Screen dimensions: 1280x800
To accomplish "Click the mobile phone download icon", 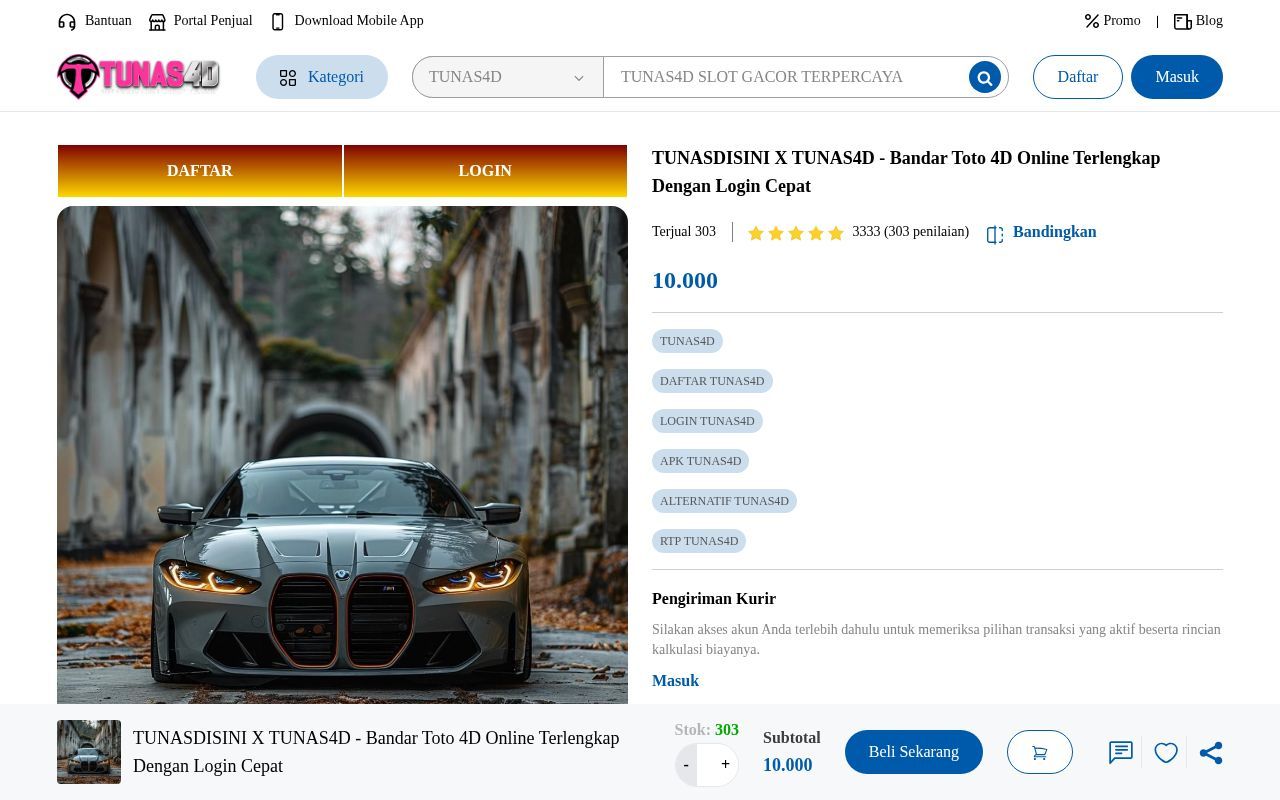I will click(278, 21).
